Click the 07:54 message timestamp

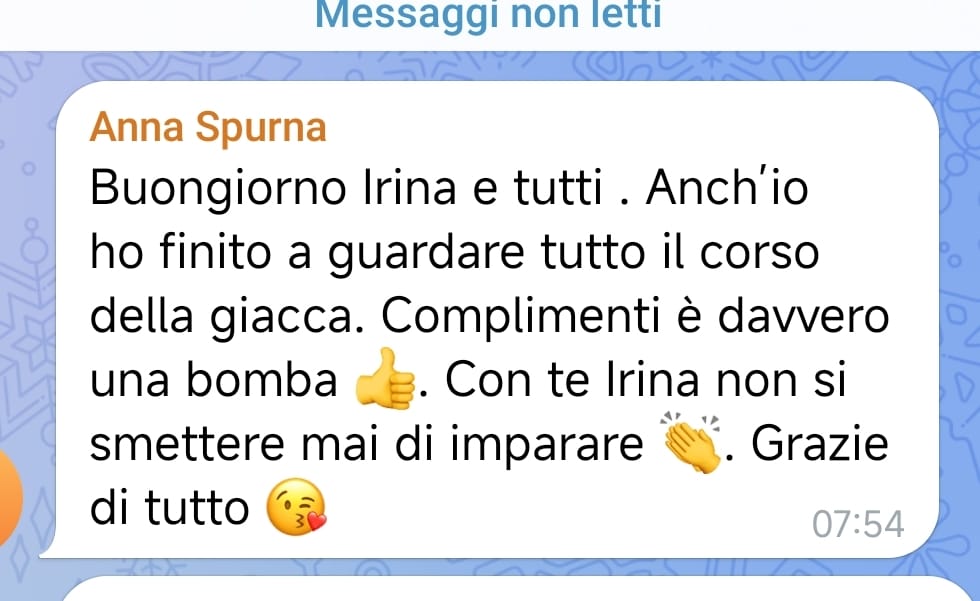pos(858,524)
